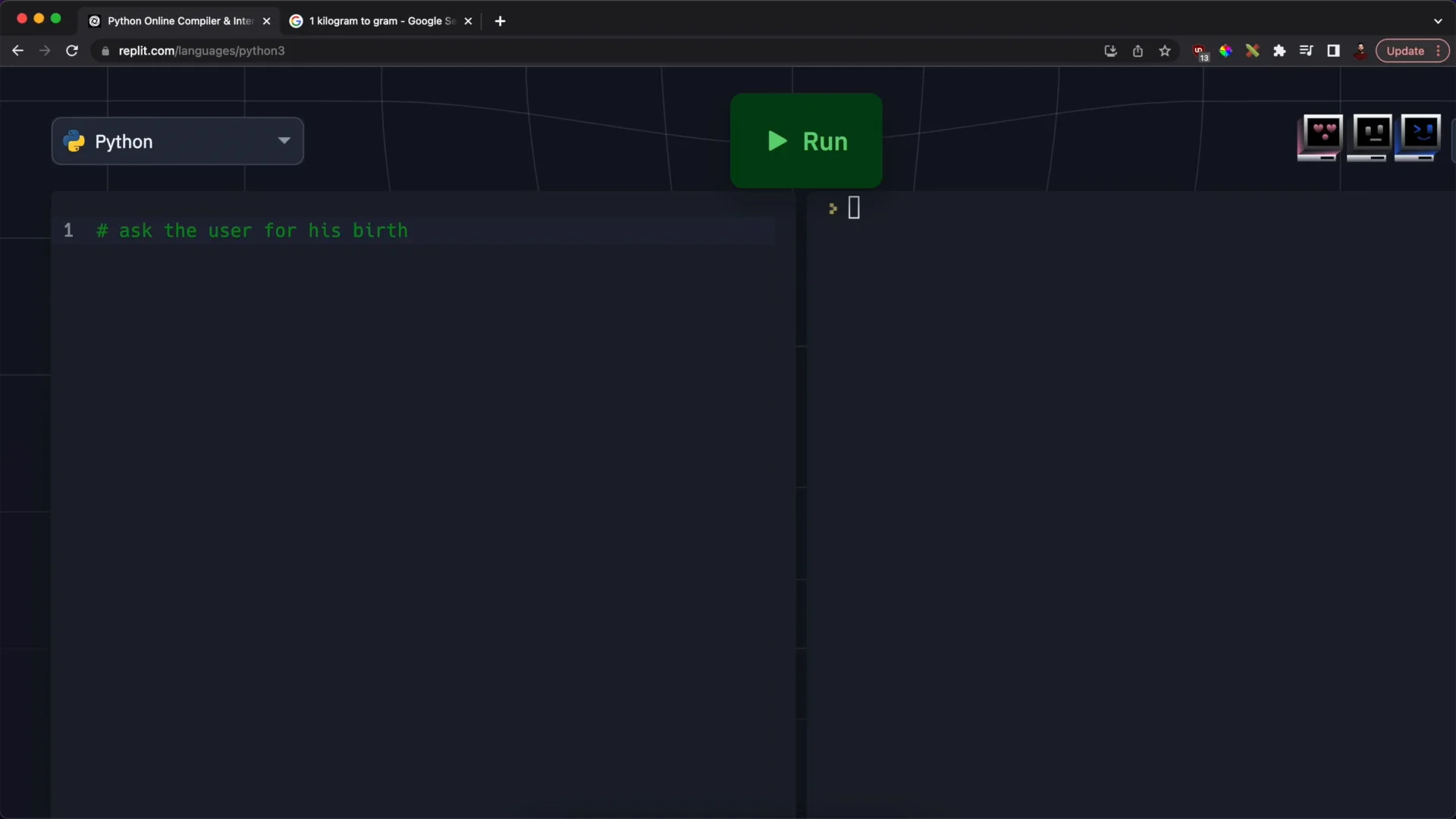Bookmark this page via the star icon
Screen dimensions: 1456x819
coord(1165,50)
